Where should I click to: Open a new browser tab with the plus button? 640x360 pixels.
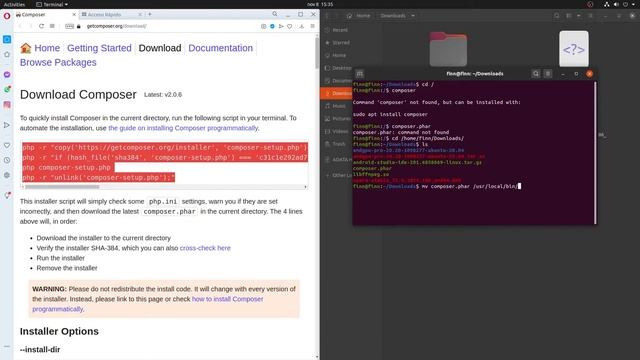[x=150, y=14]
